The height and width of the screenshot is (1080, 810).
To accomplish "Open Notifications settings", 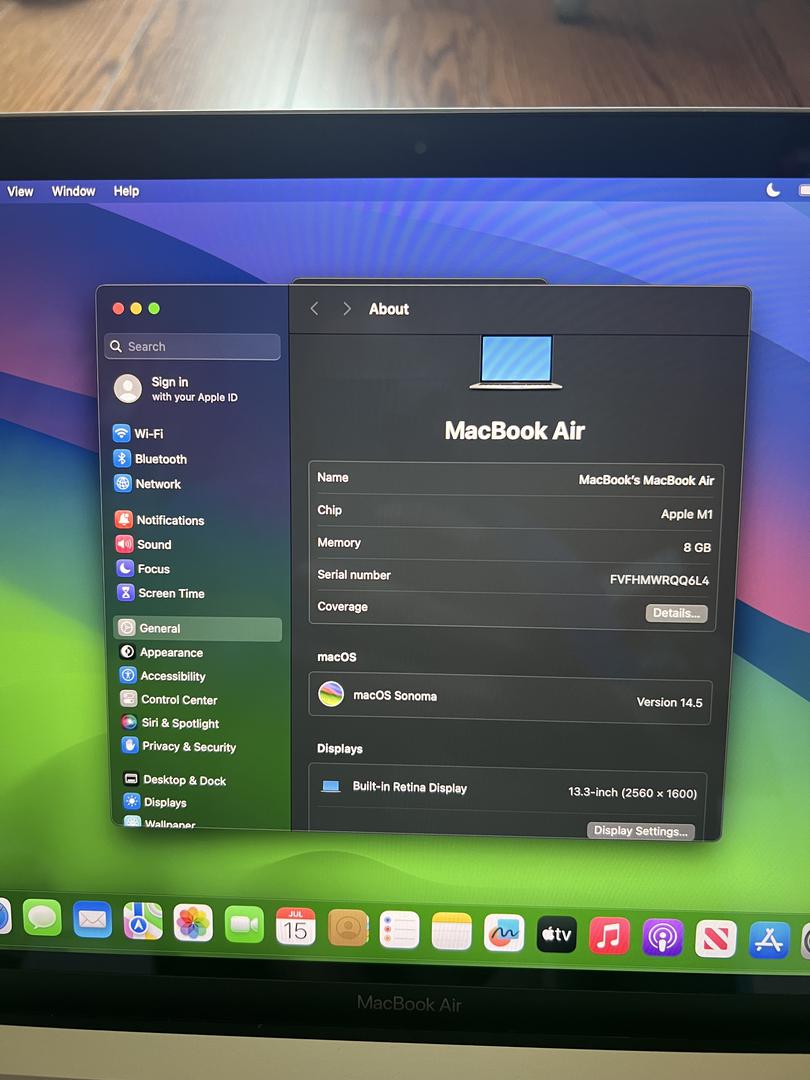I will click(160, 520).
